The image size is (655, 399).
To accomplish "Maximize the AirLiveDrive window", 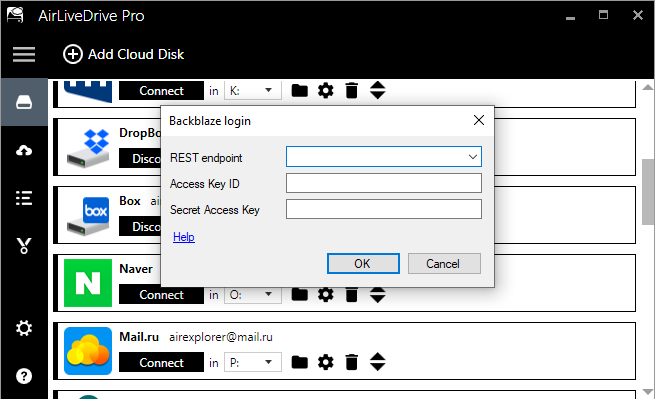I will click(x=603, y=15).
